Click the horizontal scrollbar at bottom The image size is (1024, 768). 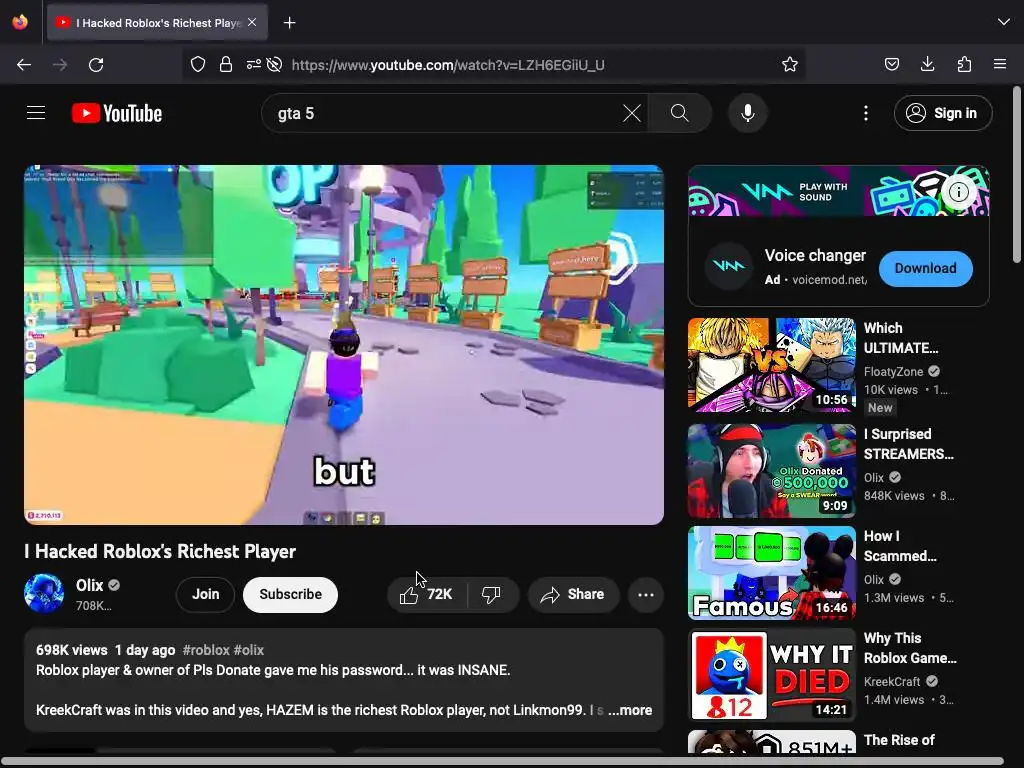click(503, 761)
